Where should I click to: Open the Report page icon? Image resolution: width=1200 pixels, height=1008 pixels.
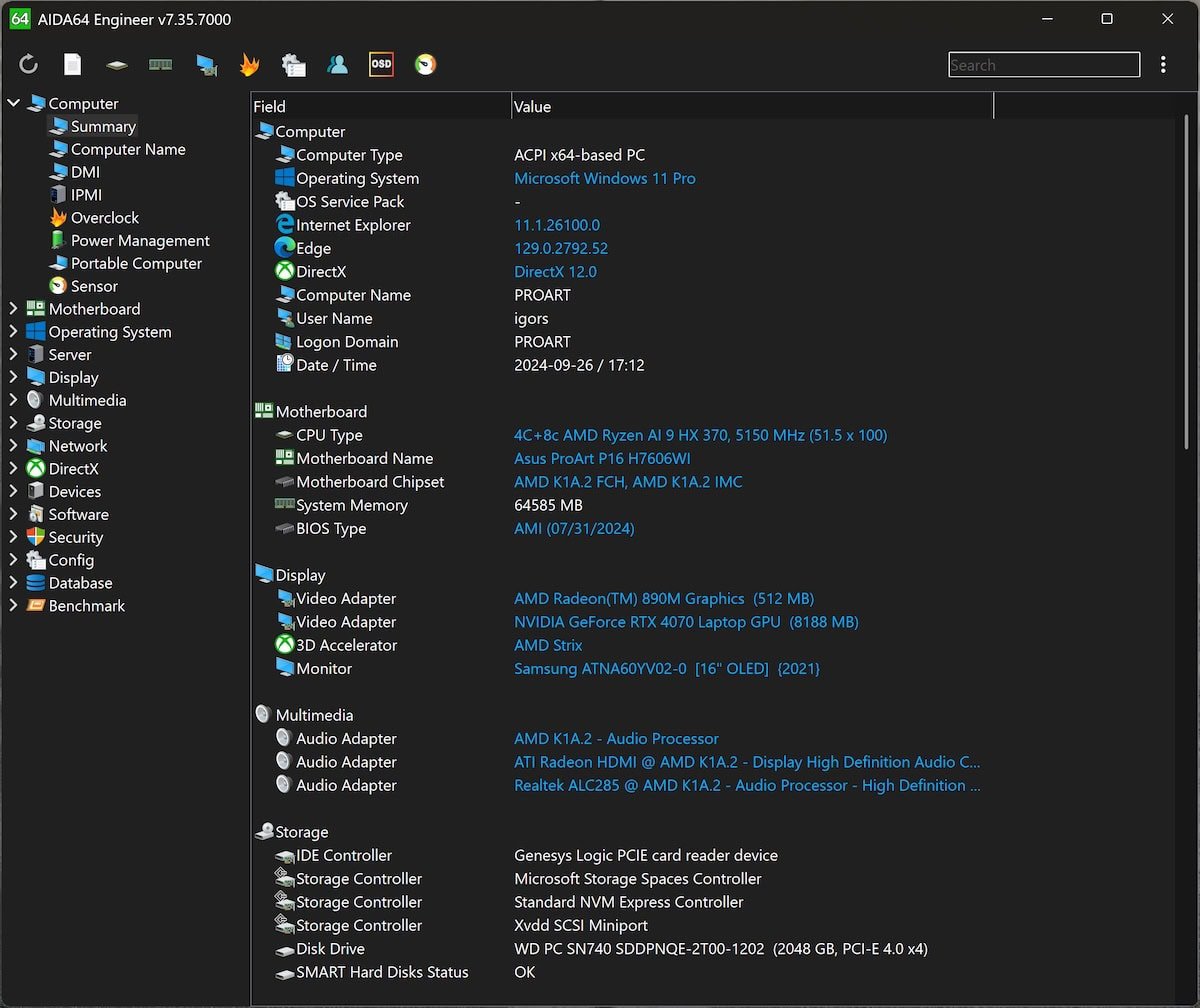pyautogui.click(x=73, y=65)
